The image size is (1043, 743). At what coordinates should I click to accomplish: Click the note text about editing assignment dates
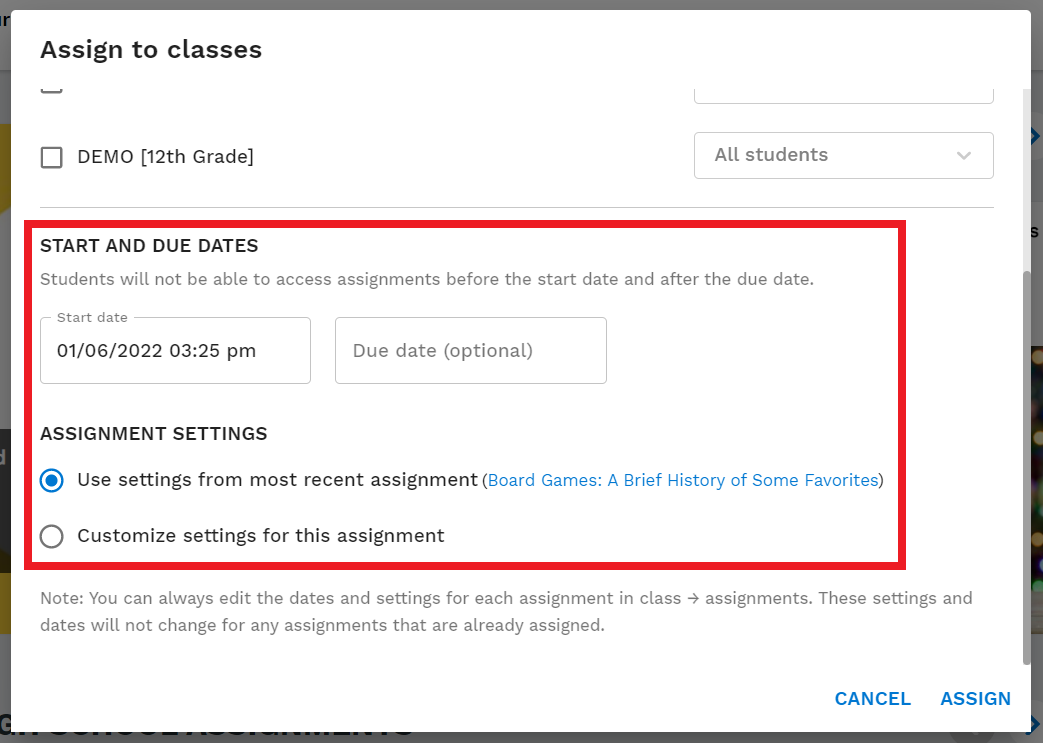[x=506, y=609]
